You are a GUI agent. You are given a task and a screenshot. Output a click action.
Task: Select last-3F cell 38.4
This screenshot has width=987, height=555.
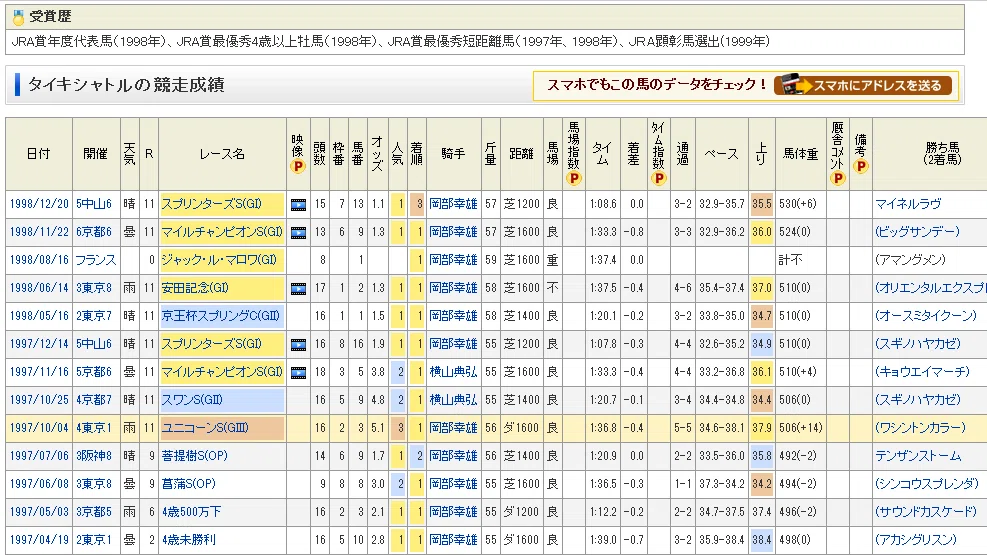pyautogui.click(x=761, y=540)
